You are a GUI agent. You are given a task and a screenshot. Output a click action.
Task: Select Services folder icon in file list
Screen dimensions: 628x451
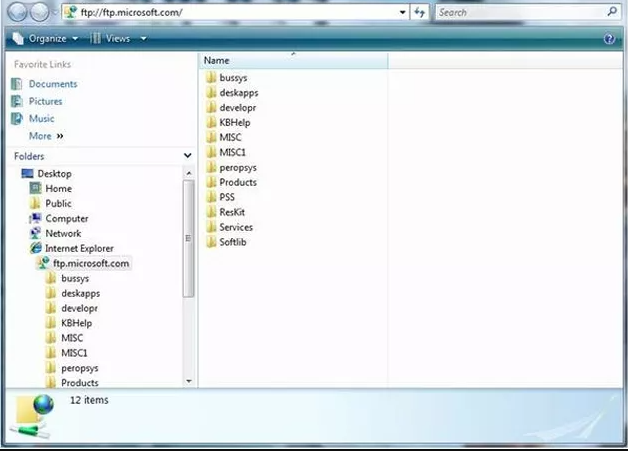point(211,227)
